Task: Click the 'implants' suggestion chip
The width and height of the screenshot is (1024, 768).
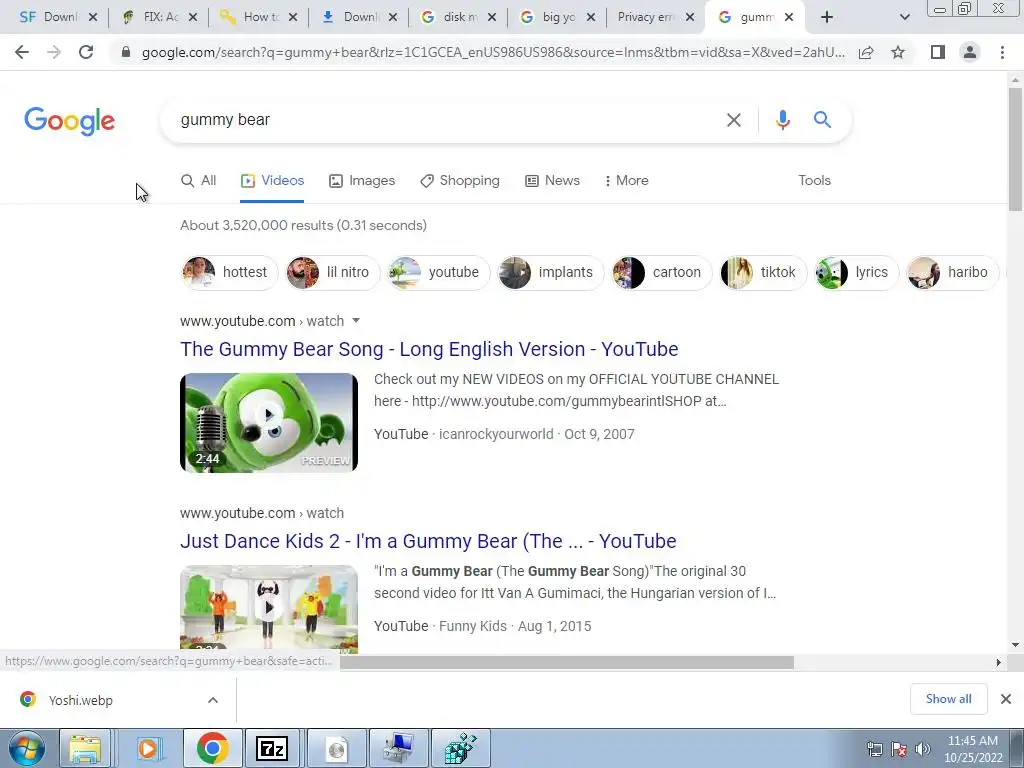Action: tap(550, 272)
